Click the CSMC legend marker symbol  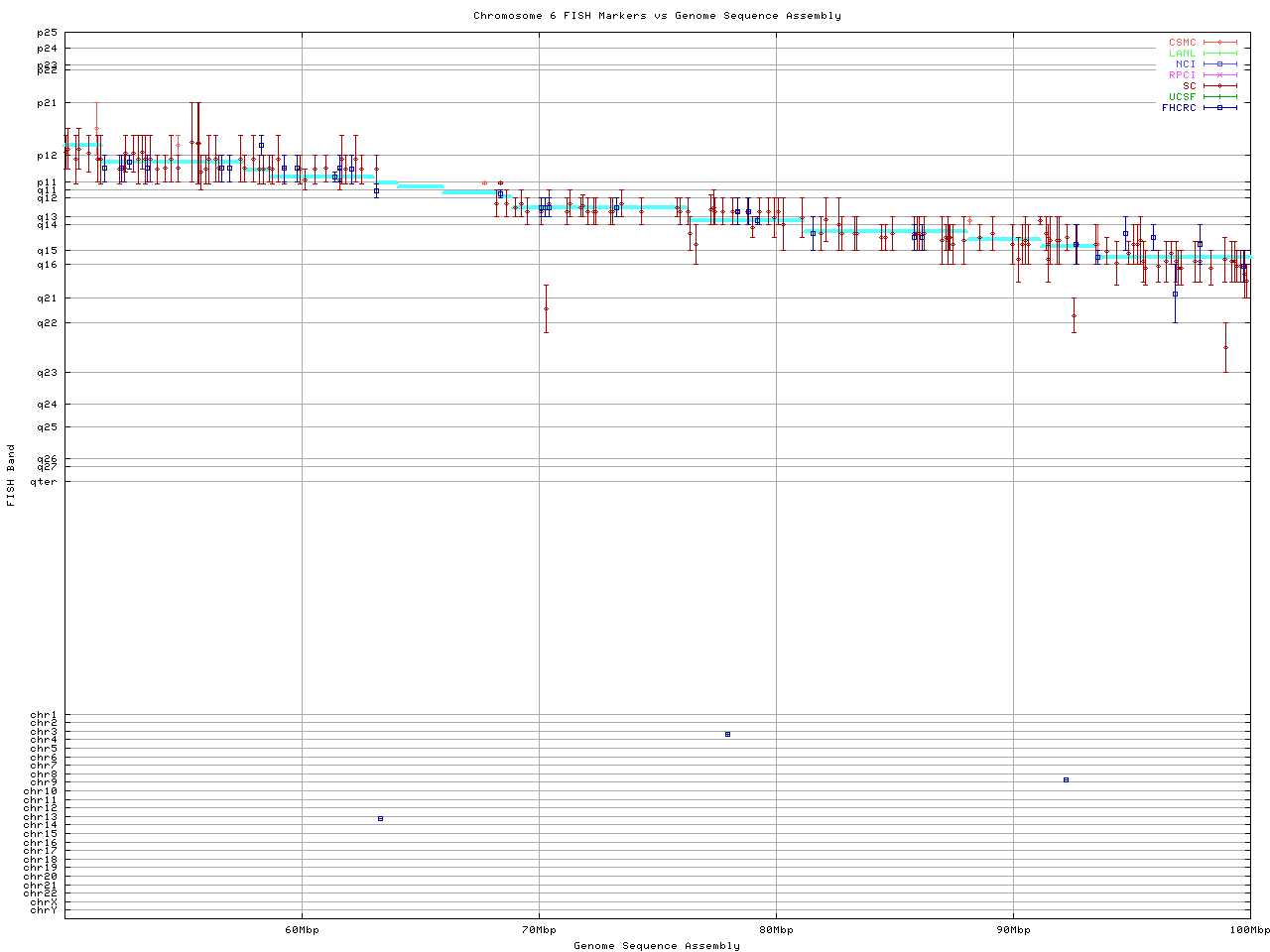pyautogui.click(x=1219, y=43)
